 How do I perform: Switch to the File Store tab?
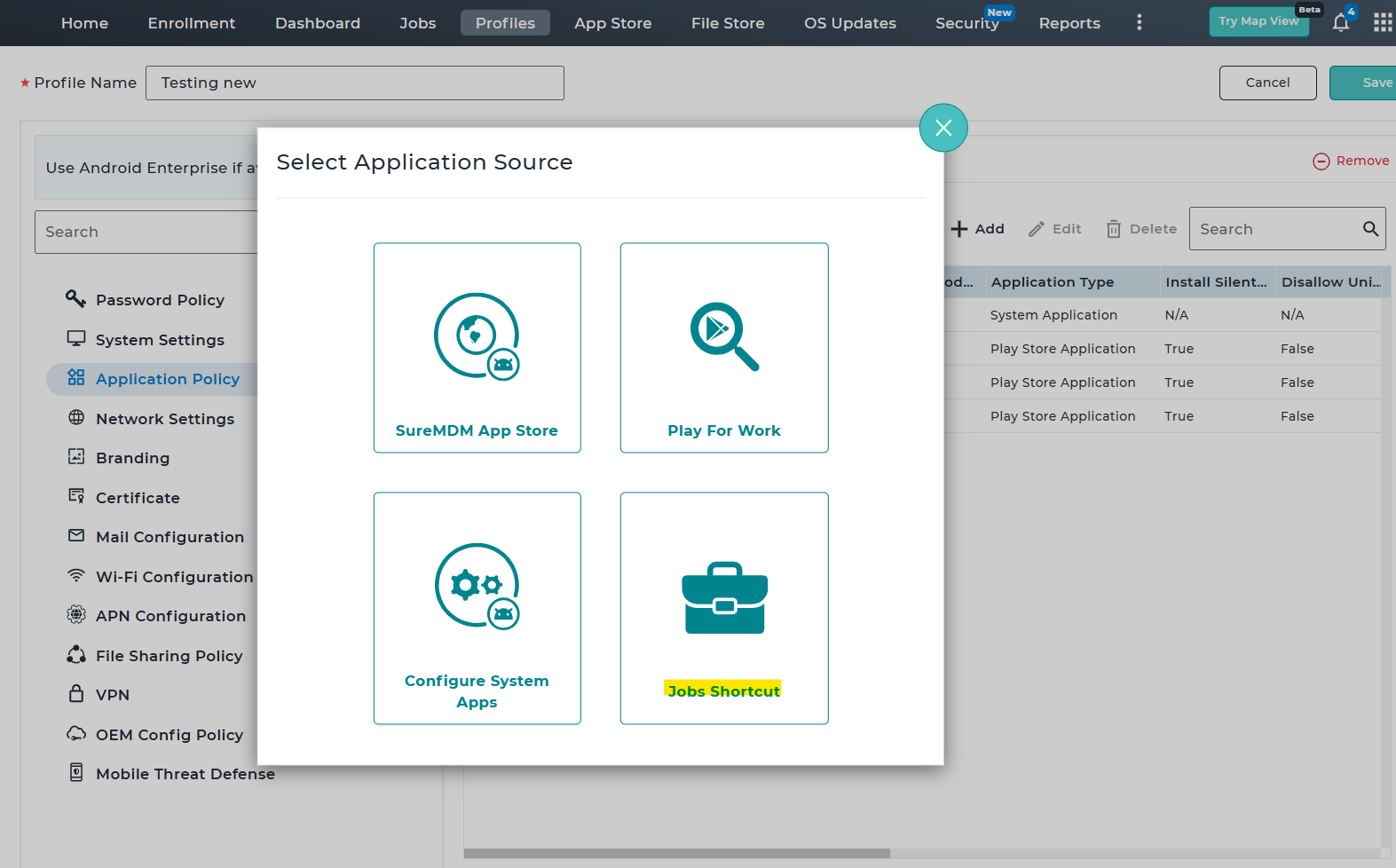727,23
